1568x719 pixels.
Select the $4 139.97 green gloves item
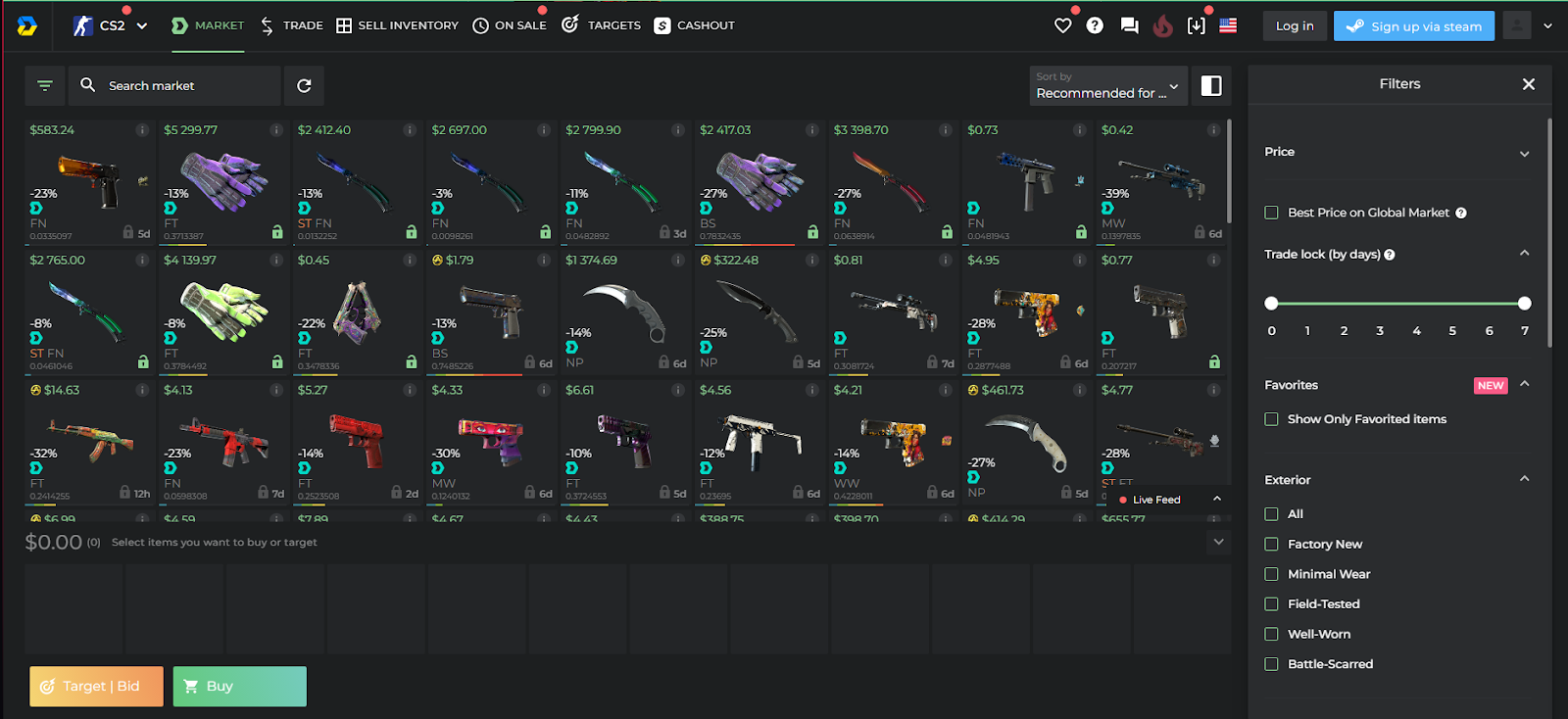(224, 312)
